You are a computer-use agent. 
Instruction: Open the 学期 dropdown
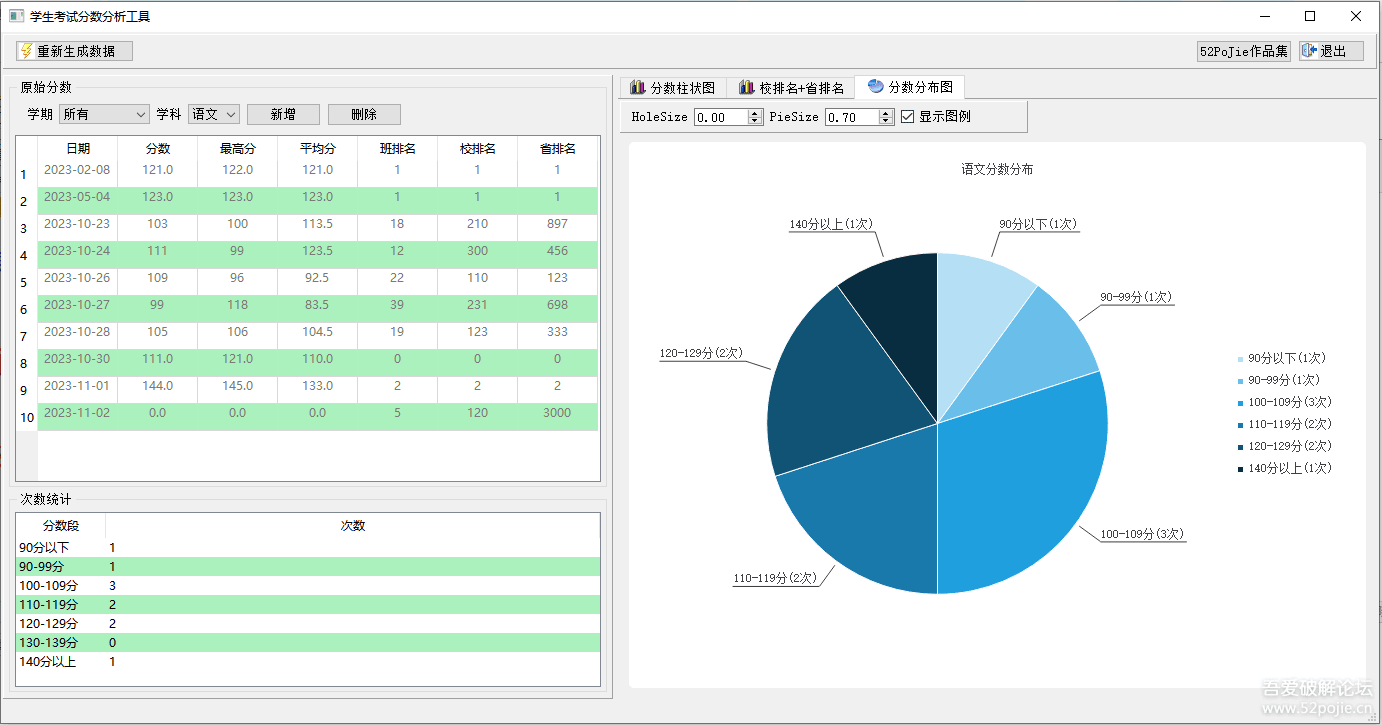click(x=104, y=115)
